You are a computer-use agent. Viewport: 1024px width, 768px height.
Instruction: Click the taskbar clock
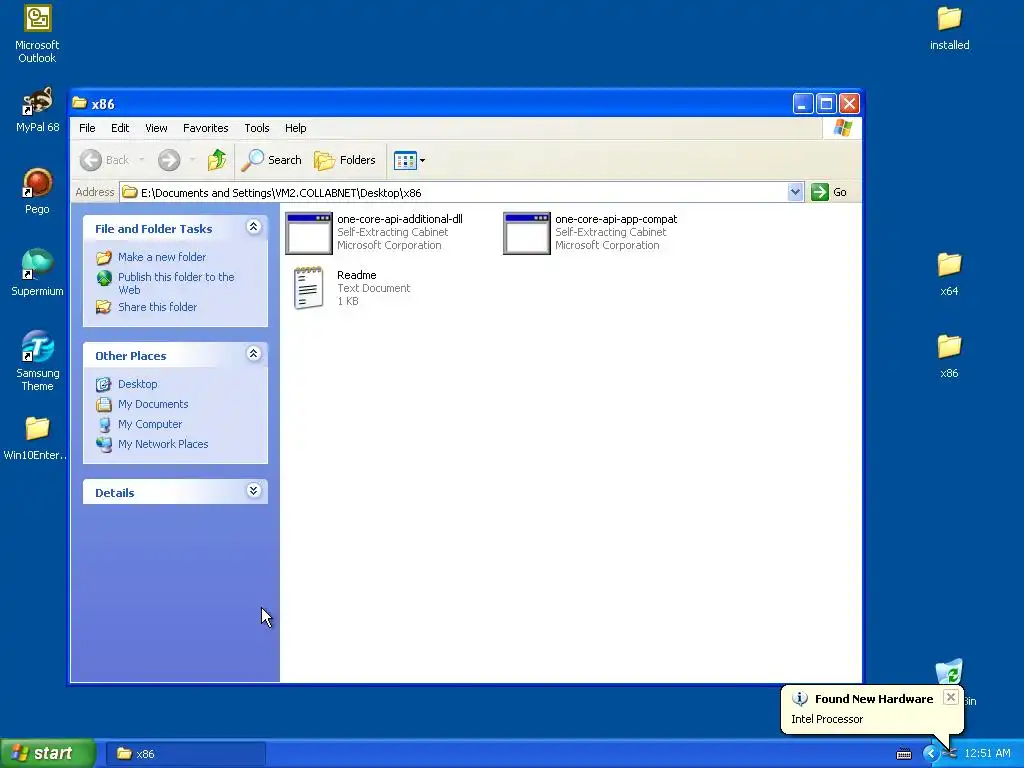click(987, 754)
